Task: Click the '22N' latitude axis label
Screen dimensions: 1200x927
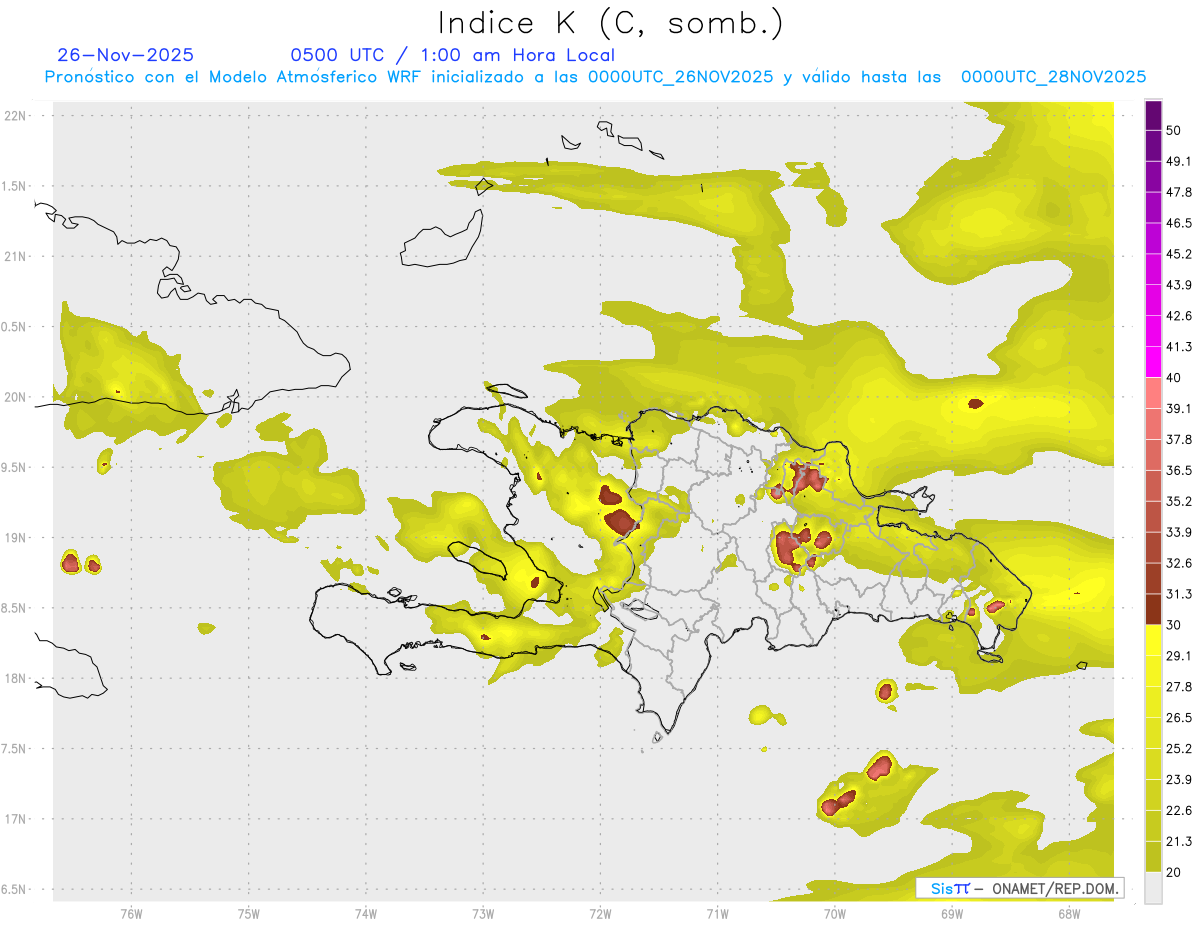Action: (17, 115)
